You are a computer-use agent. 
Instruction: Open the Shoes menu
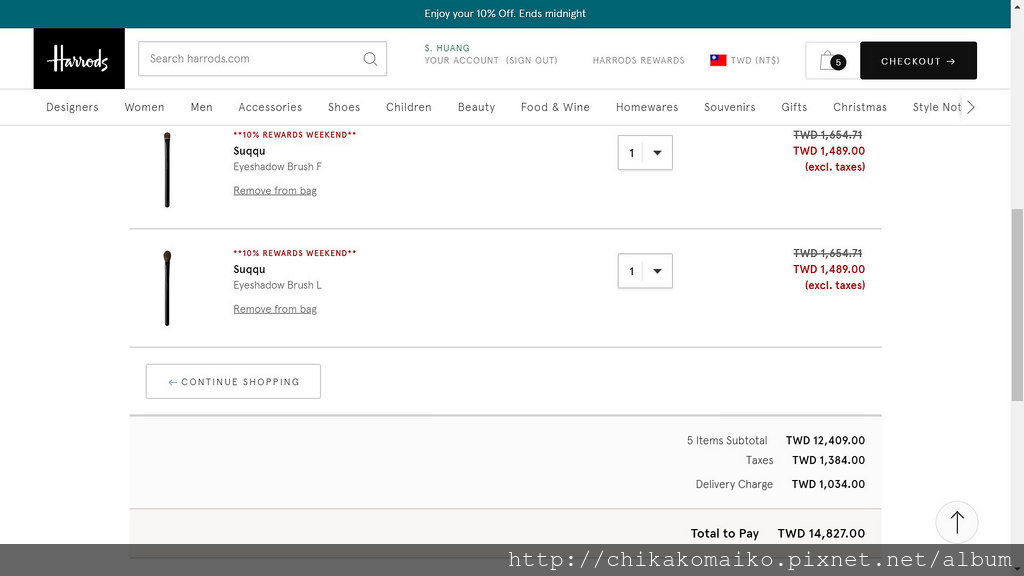[344, 107]
